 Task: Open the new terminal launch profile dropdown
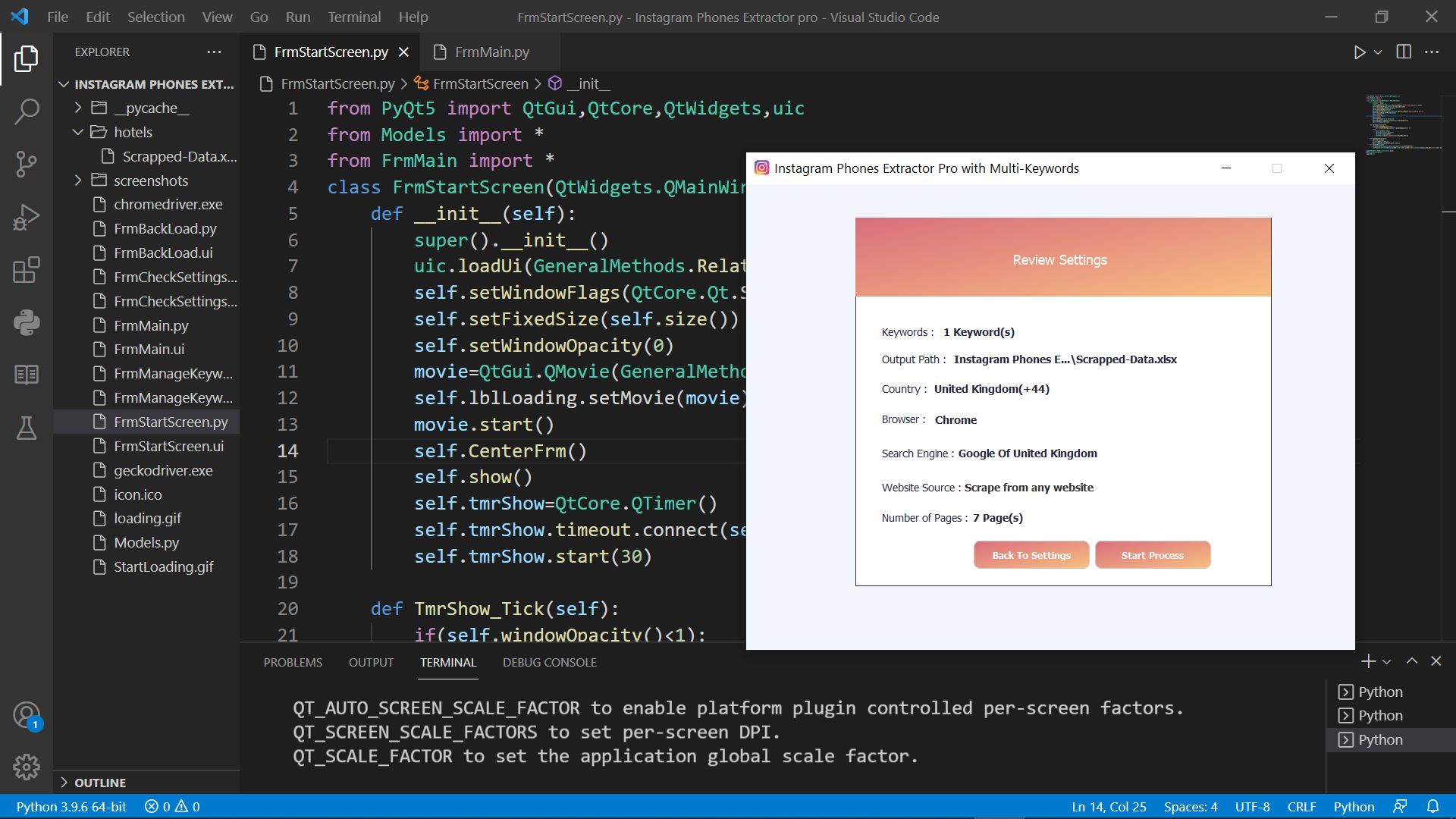tap(1386, 662)
